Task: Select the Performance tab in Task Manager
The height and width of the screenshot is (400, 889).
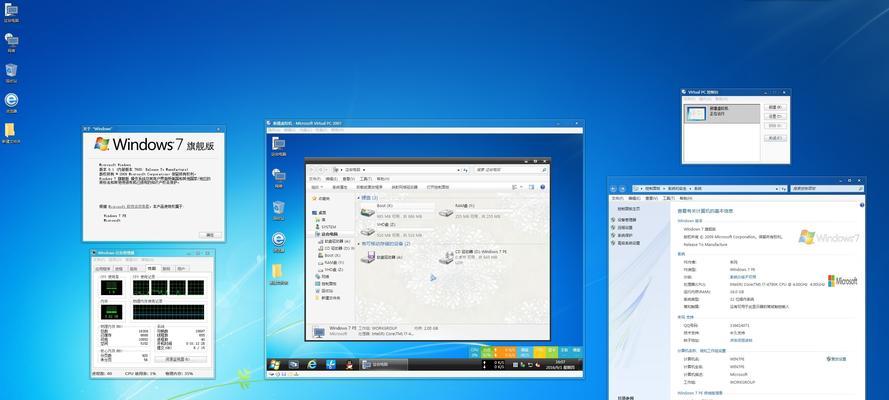Action: 151,268
